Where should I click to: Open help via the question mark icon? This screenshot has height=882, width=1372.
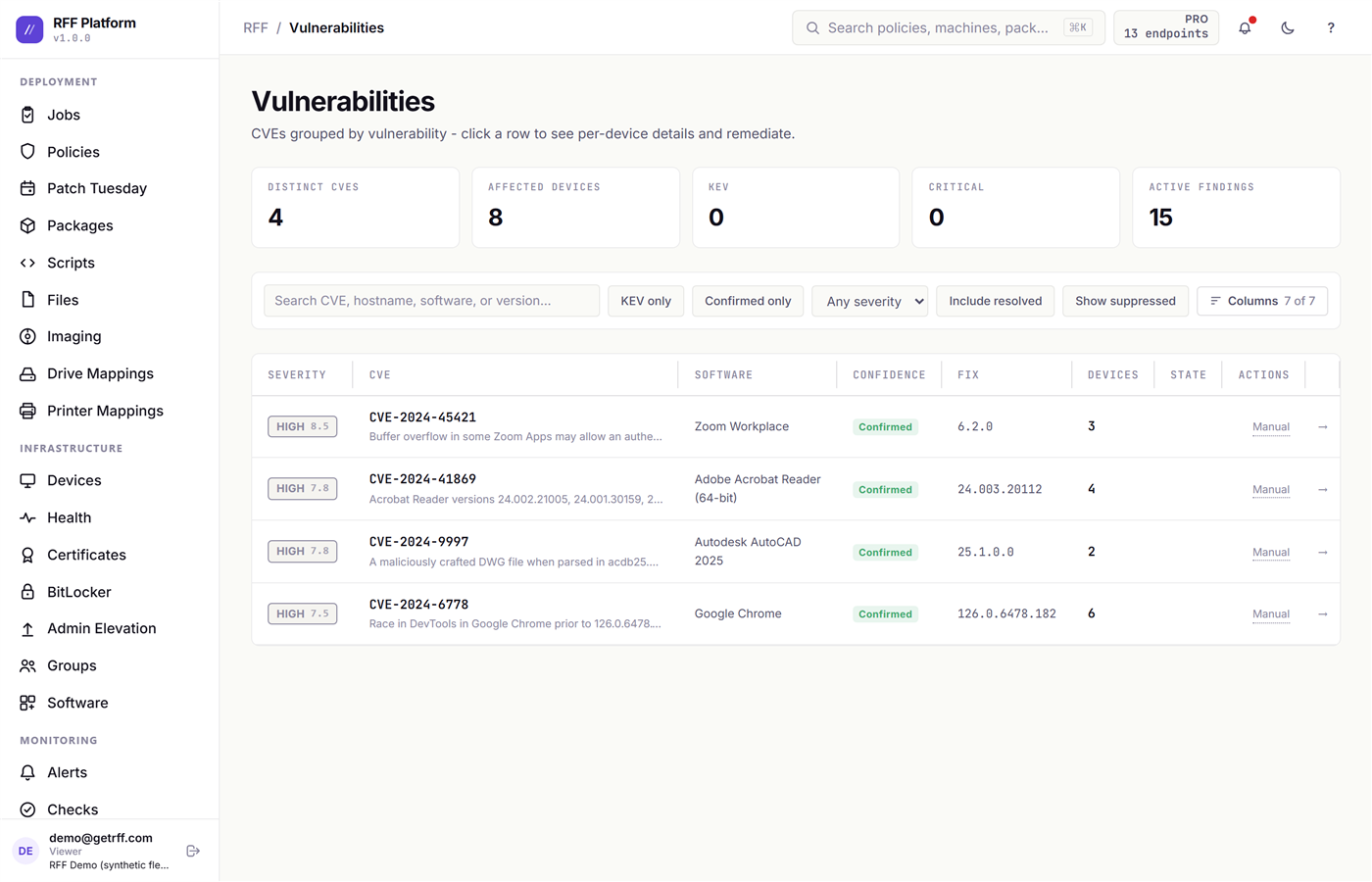1331,27
